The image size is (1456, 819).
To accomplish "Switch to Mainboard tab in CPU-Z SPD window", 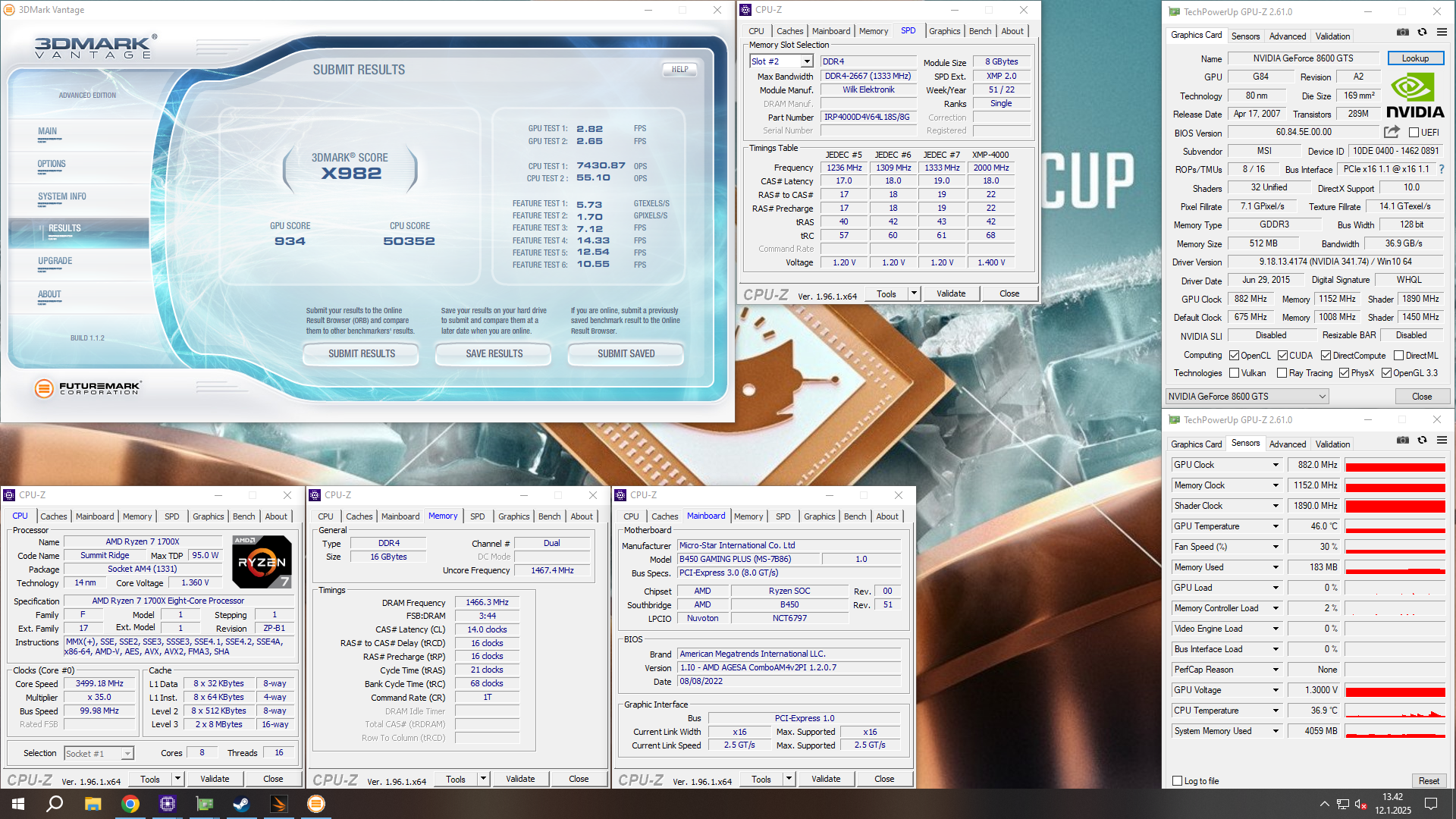I will point(831,31).
